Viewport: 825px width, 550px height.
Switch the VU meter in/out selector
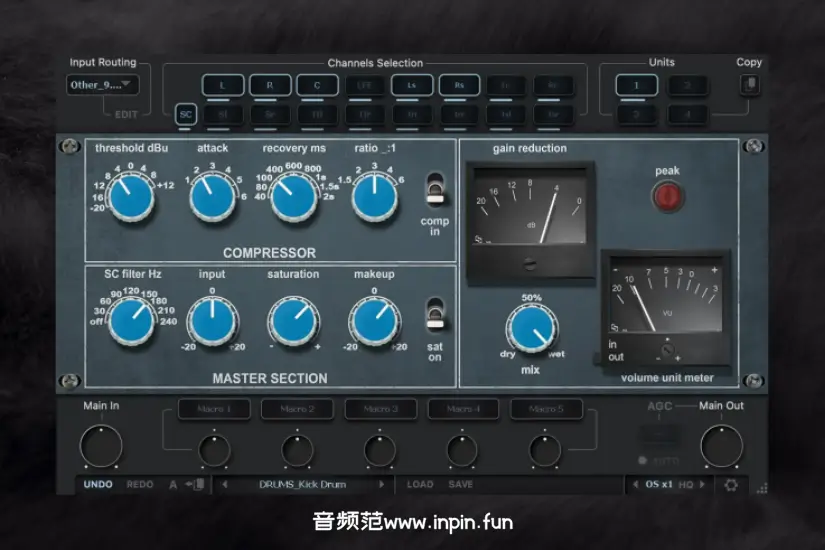point(600,358)
